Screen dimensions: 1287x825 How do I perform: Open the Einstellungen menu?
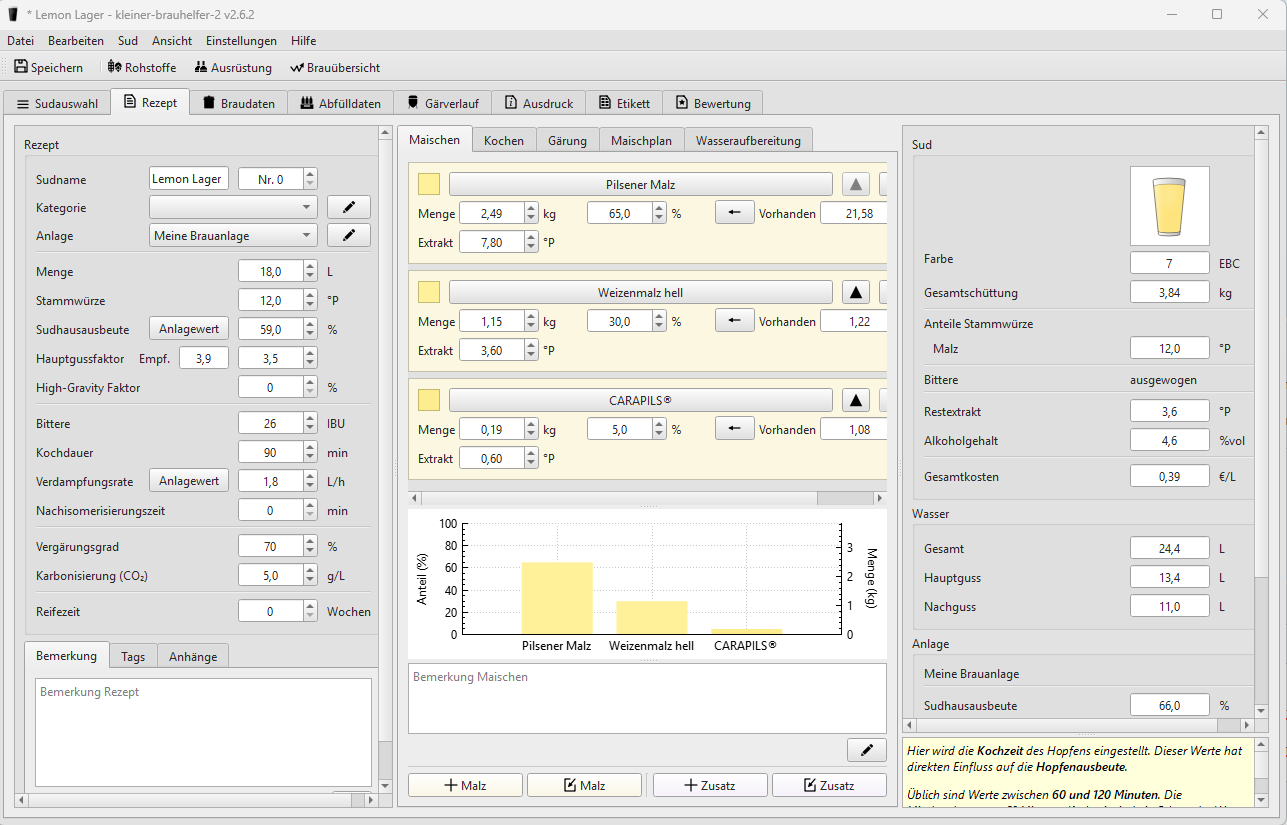(x=241, y=41)
